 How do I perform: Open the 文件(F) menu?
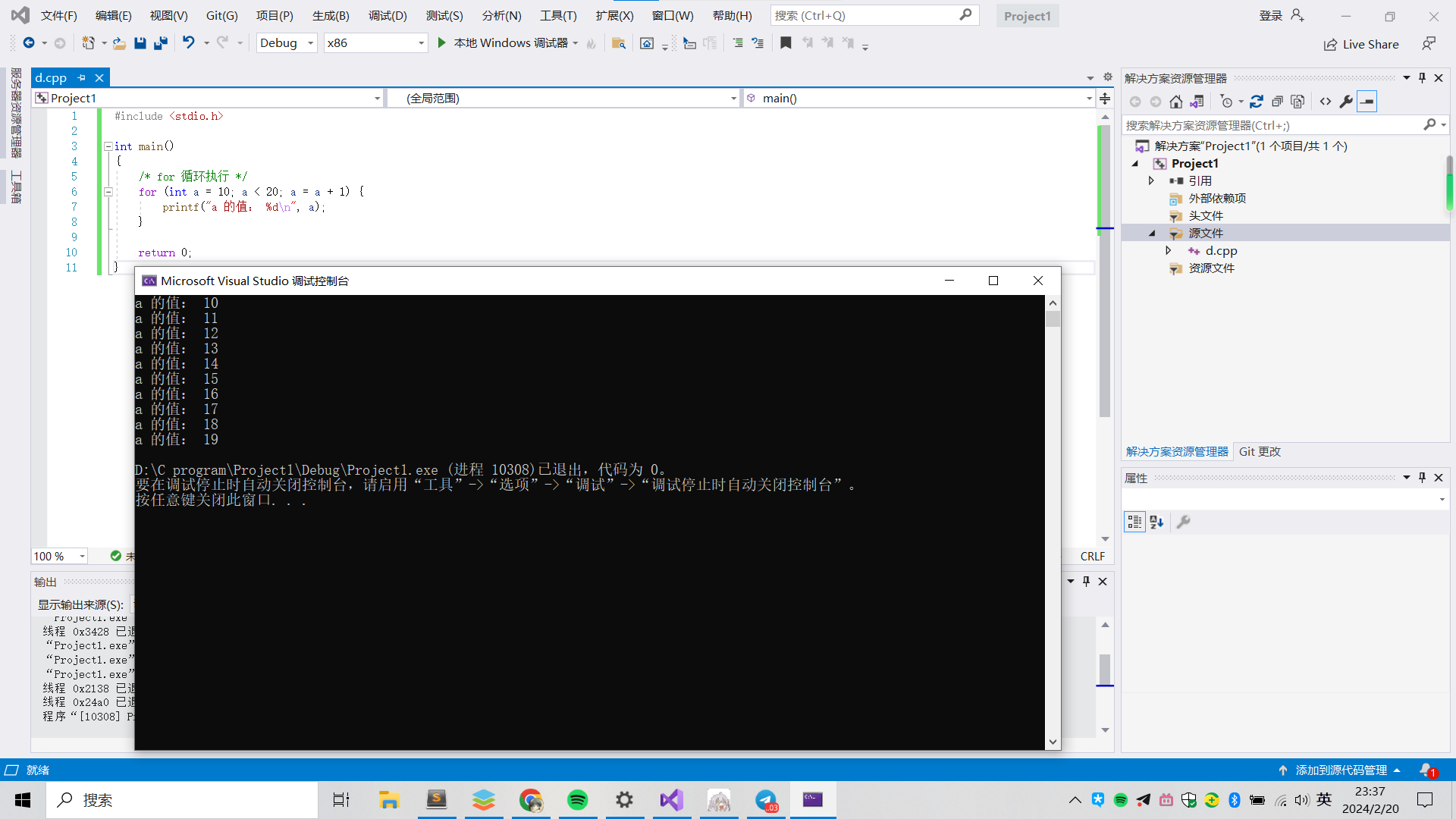(x=58, y=15)
